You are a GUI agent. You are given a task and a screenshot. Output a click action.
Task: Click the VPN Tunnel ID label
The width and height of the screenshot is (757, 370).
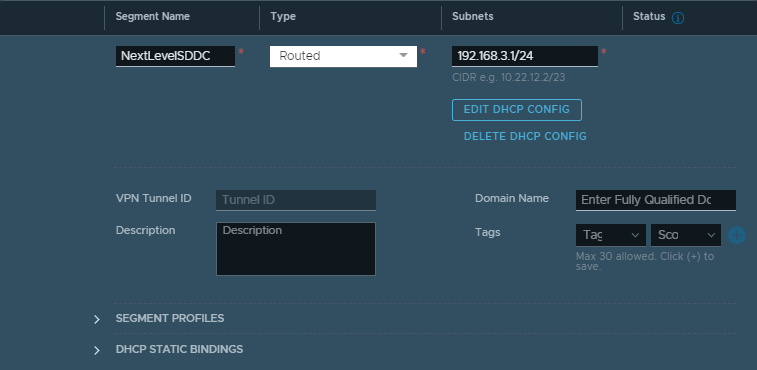tap(154, 199)
